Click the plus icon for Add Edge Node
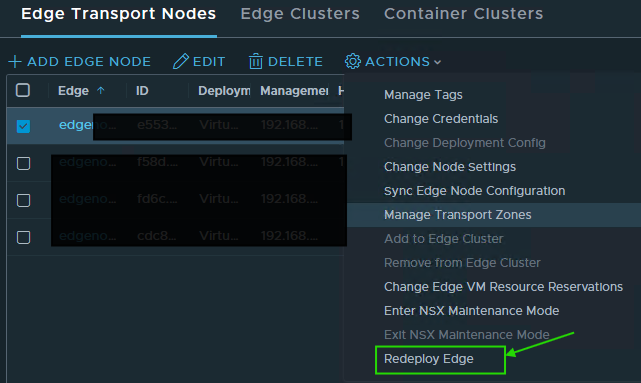This screenshot has height=383, width=641. (15, 62)
